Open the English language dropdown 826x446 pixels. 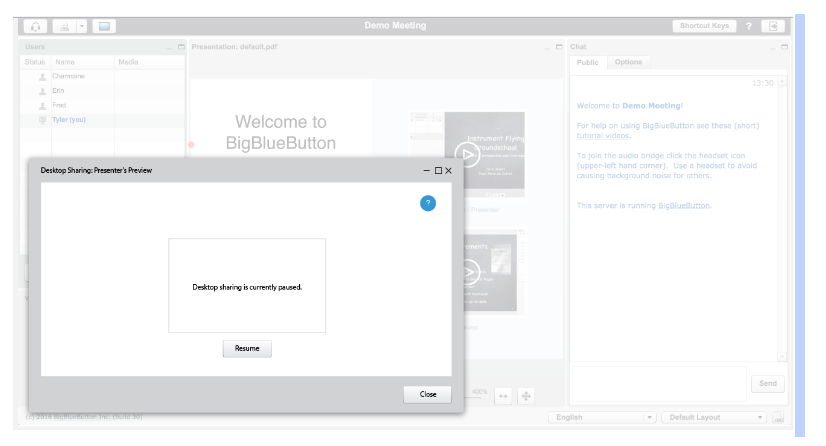point(602,417)
